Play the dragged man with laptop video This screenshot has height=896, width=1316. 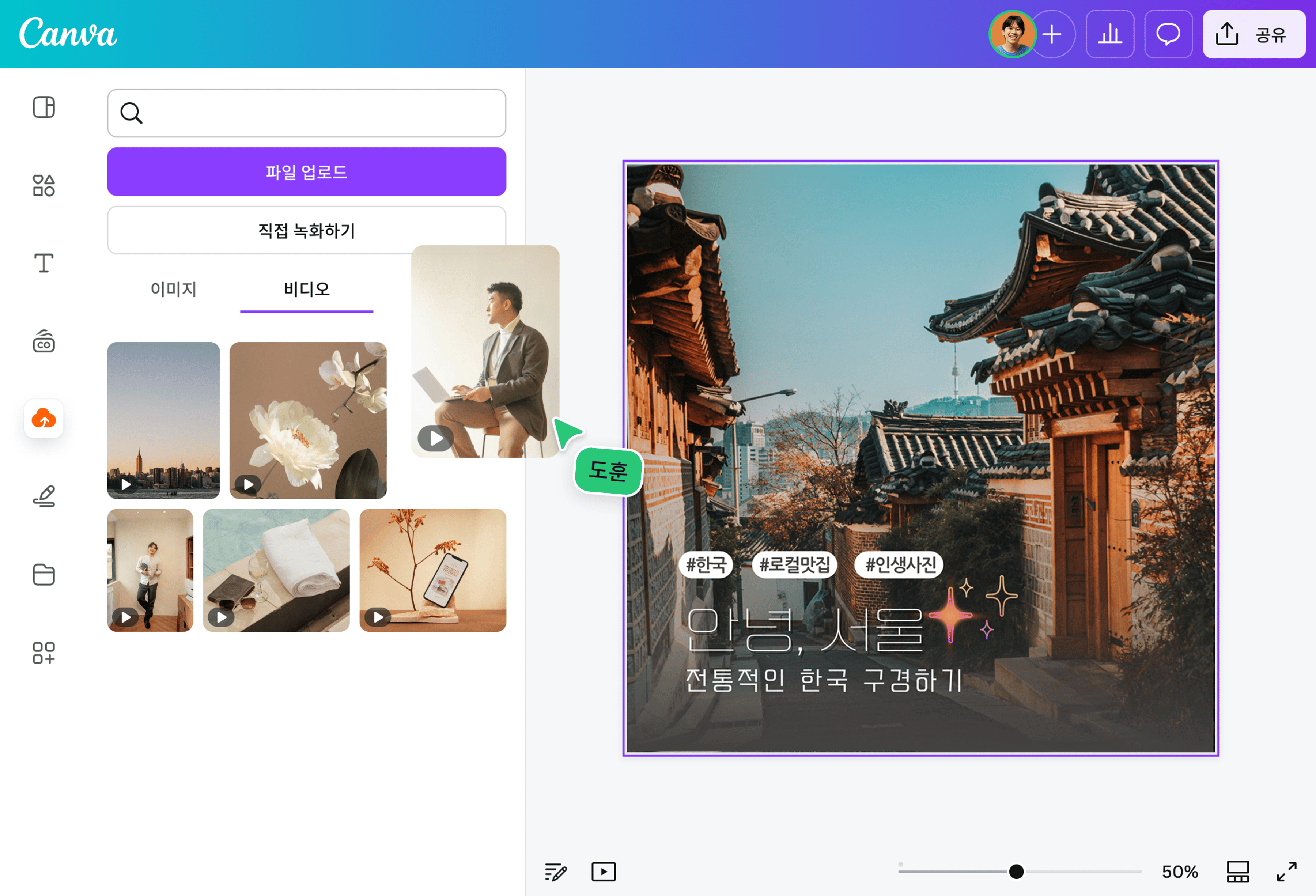pyautogui.click(x=435, y=438)
